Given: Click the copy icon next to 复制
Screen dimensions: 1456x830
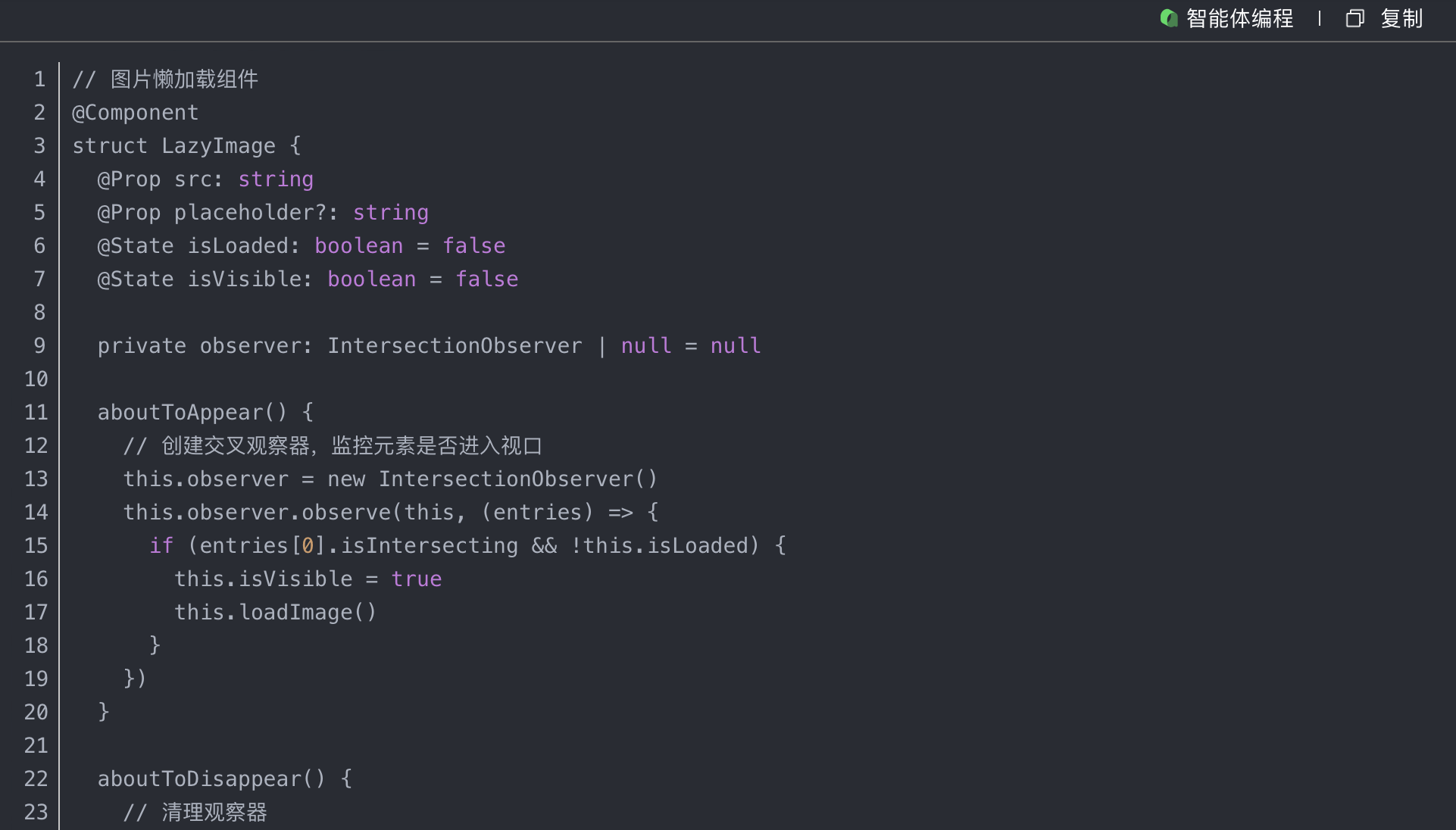Looking at the screenshot, I should click(1354, 18).
